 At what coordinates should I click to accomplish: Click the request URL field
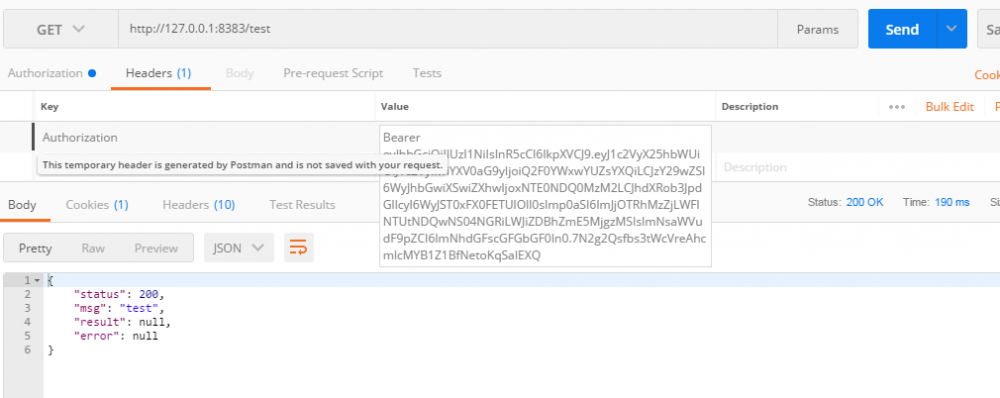448,29
